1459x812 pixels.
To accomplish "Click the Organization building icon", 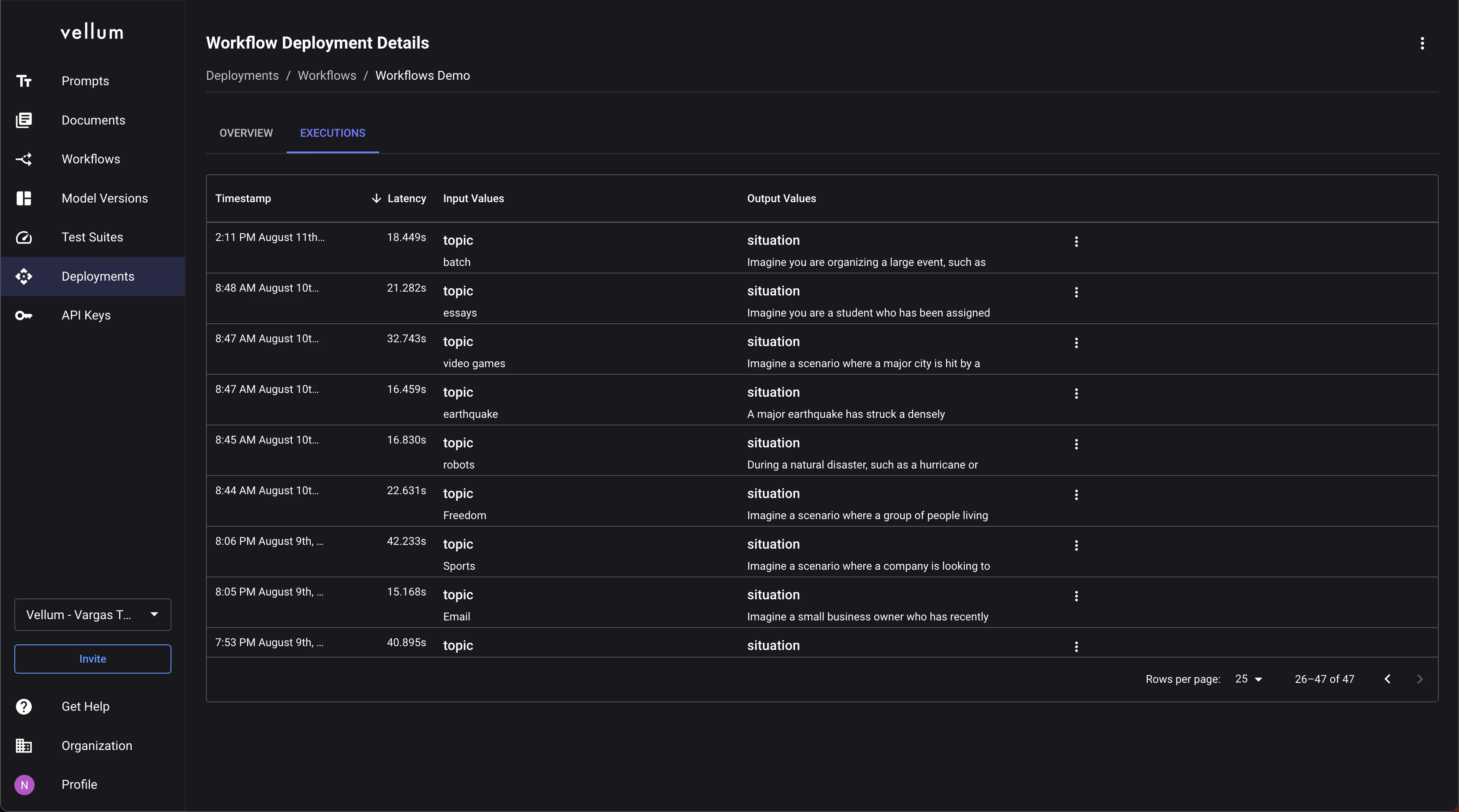I will (x=24, y=746).
